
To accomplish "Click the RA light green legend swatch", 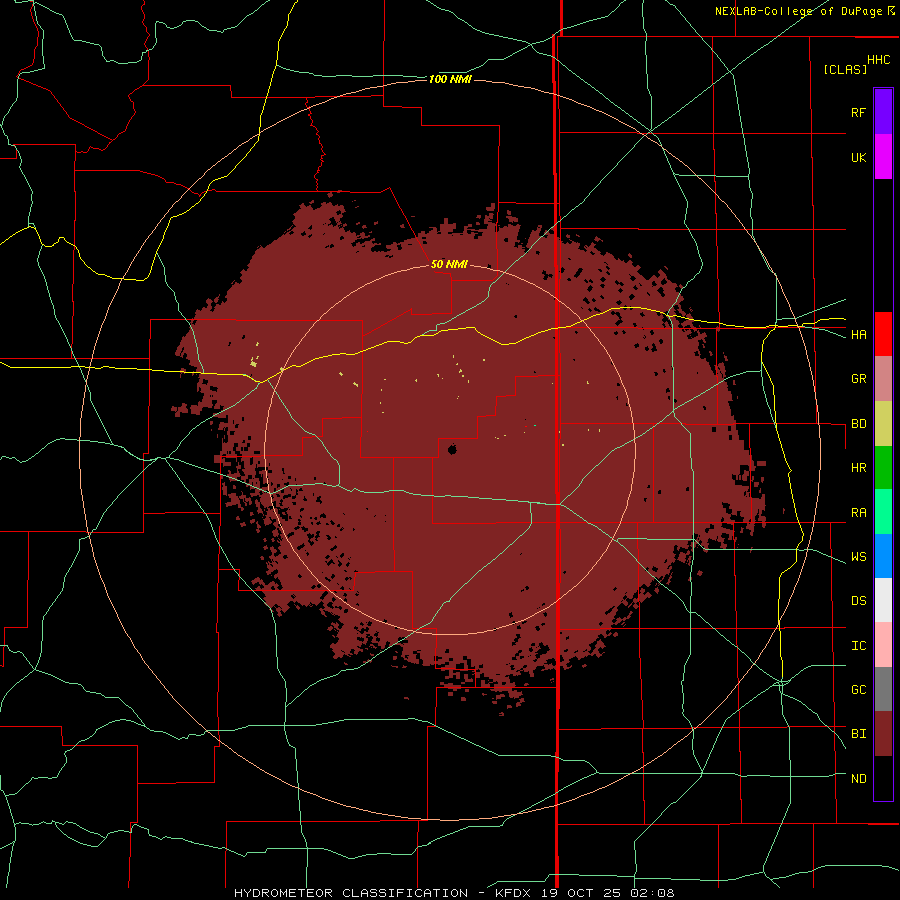I will (883, 512).
